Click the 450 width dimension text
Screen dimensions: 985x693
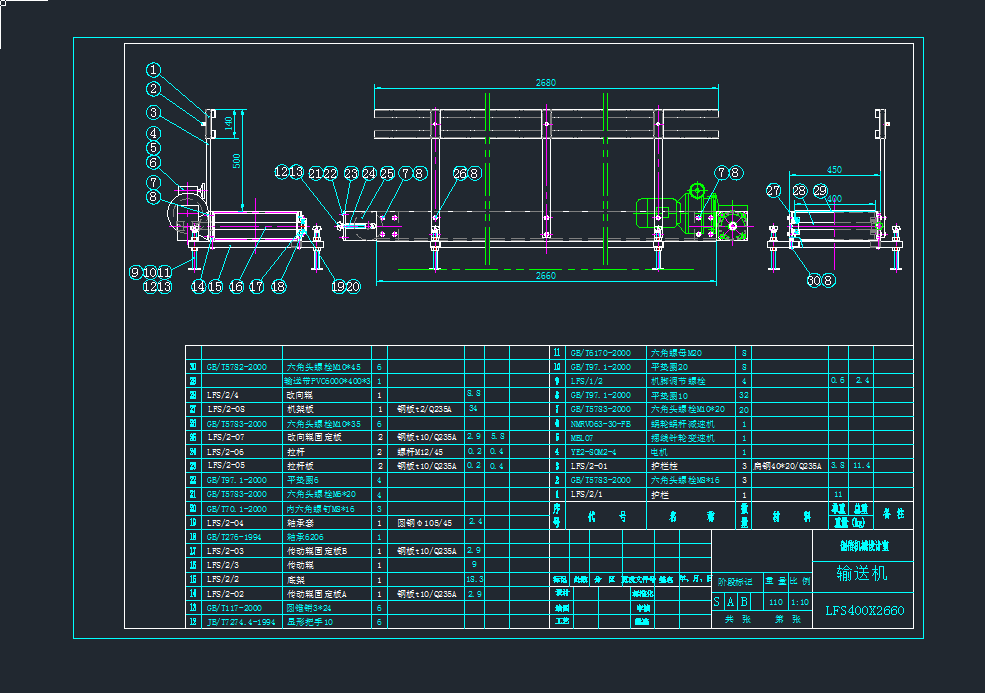tap(833, 169)
